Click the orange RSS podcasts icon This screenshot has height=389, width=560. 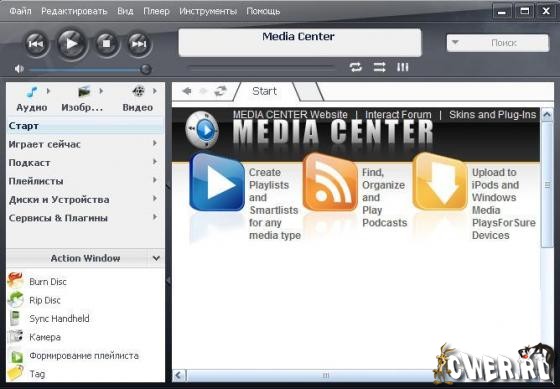point(330,182)
